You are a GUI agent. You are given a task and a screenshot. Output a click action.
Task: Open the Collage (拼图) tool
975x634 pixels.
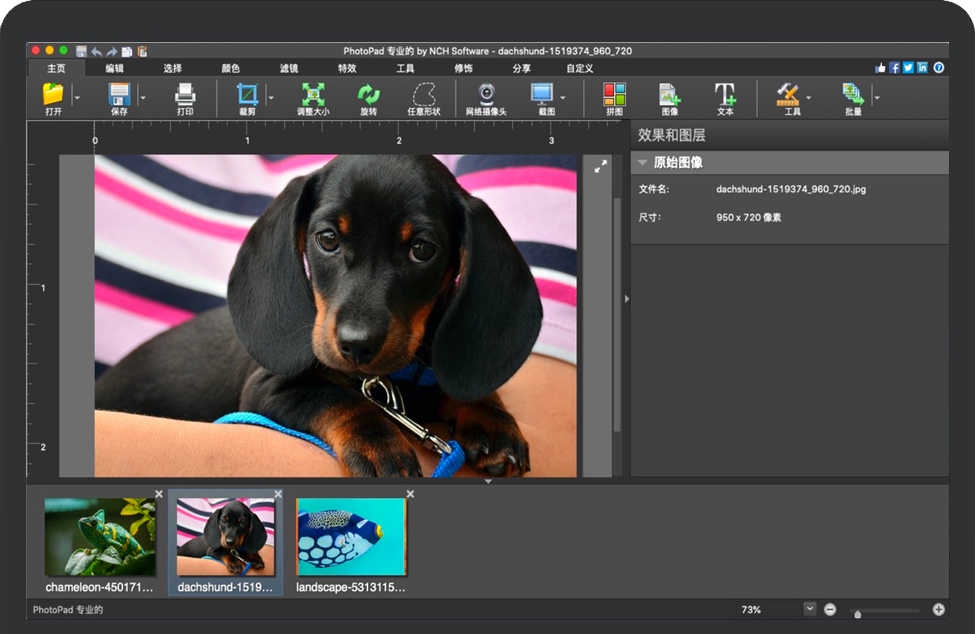point(614,94)
